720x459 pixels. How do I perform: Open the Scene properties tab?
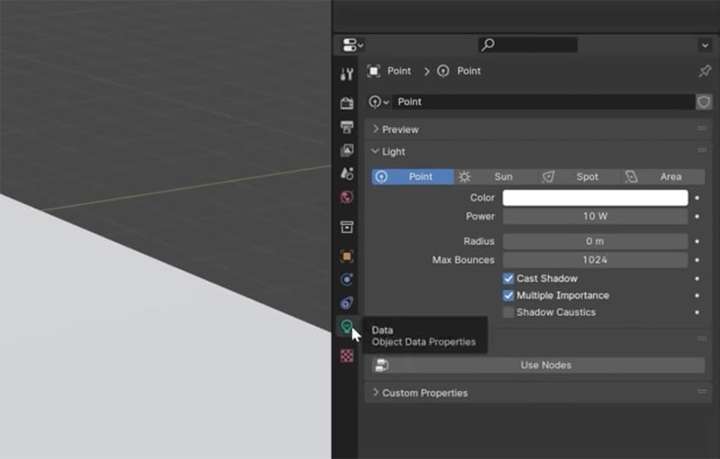tap(347, 174)
